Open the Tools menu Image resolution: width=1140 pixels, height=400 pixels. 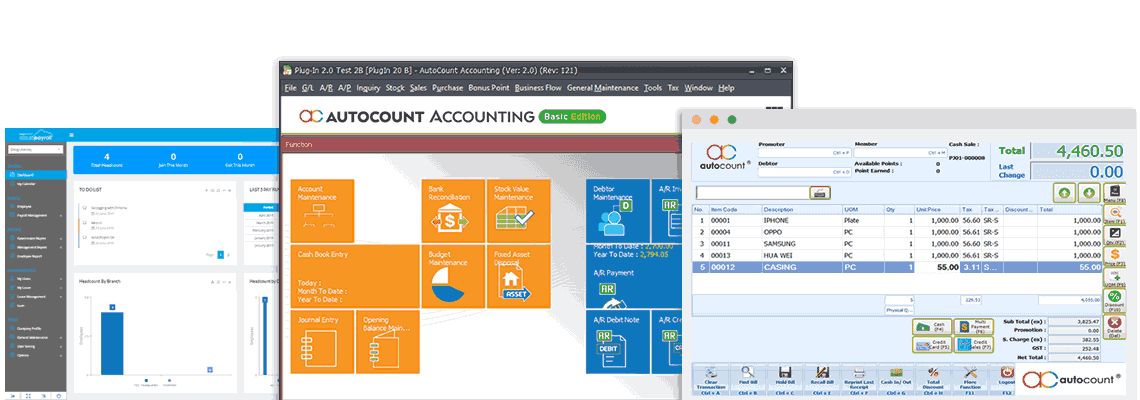653,88
